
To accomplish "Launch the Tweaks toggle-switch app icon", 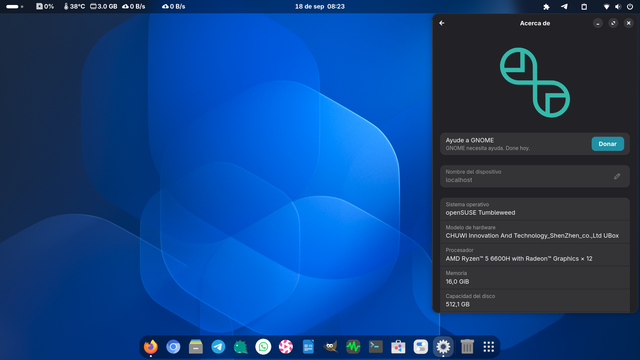I will [420, 347].
